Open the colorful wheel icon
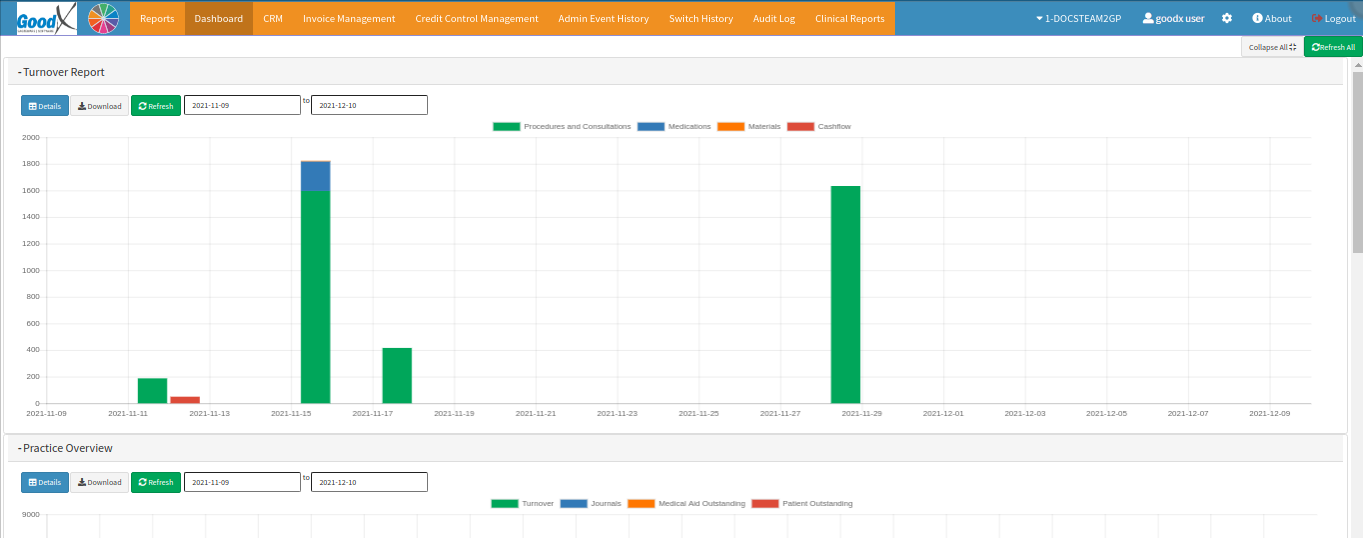 coord(103,19)
